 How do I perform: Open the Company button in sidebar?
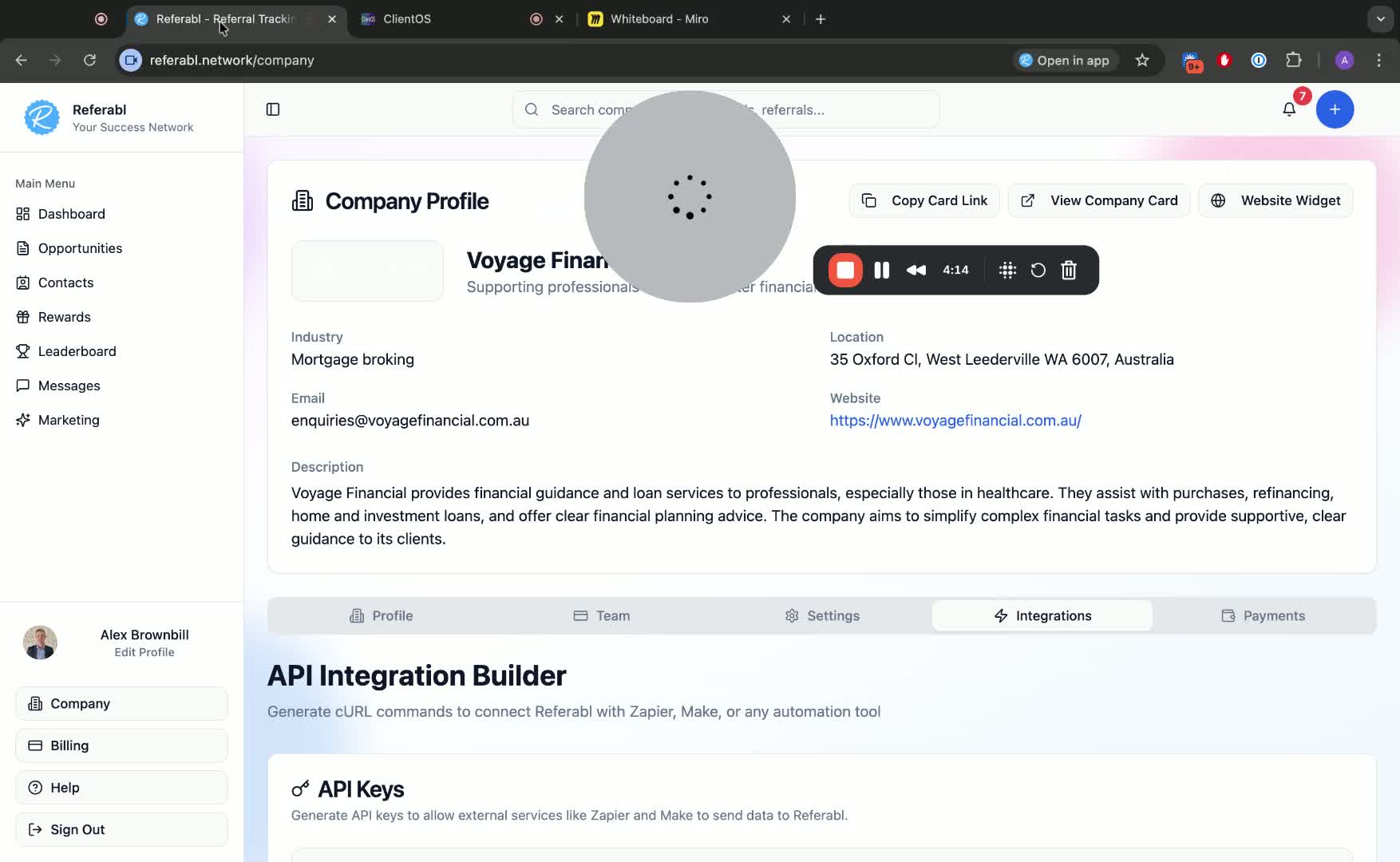tap(121, 703)
